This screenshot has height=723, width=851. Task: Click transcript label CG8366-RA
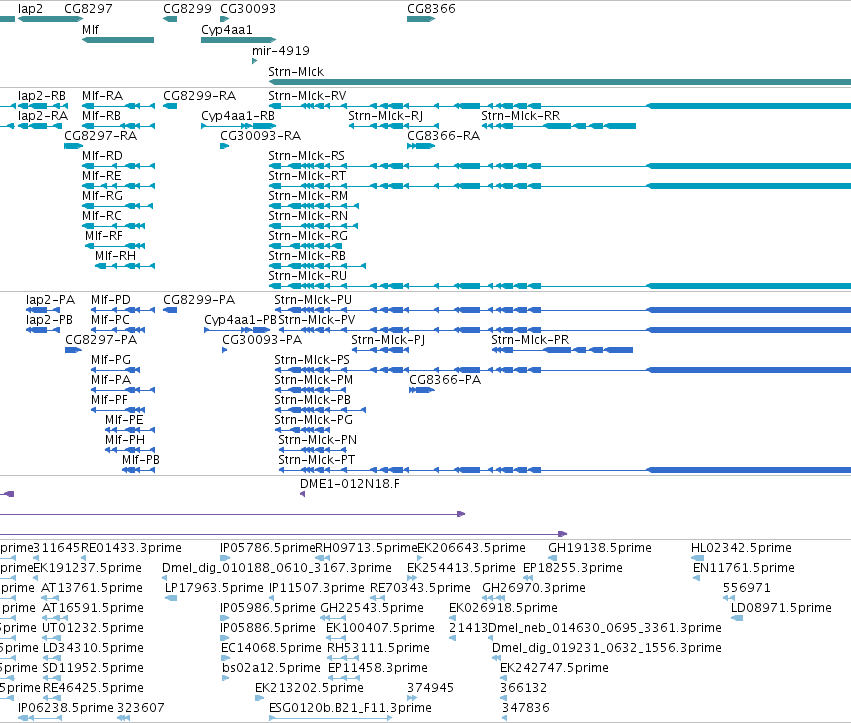tap(443, 136)
